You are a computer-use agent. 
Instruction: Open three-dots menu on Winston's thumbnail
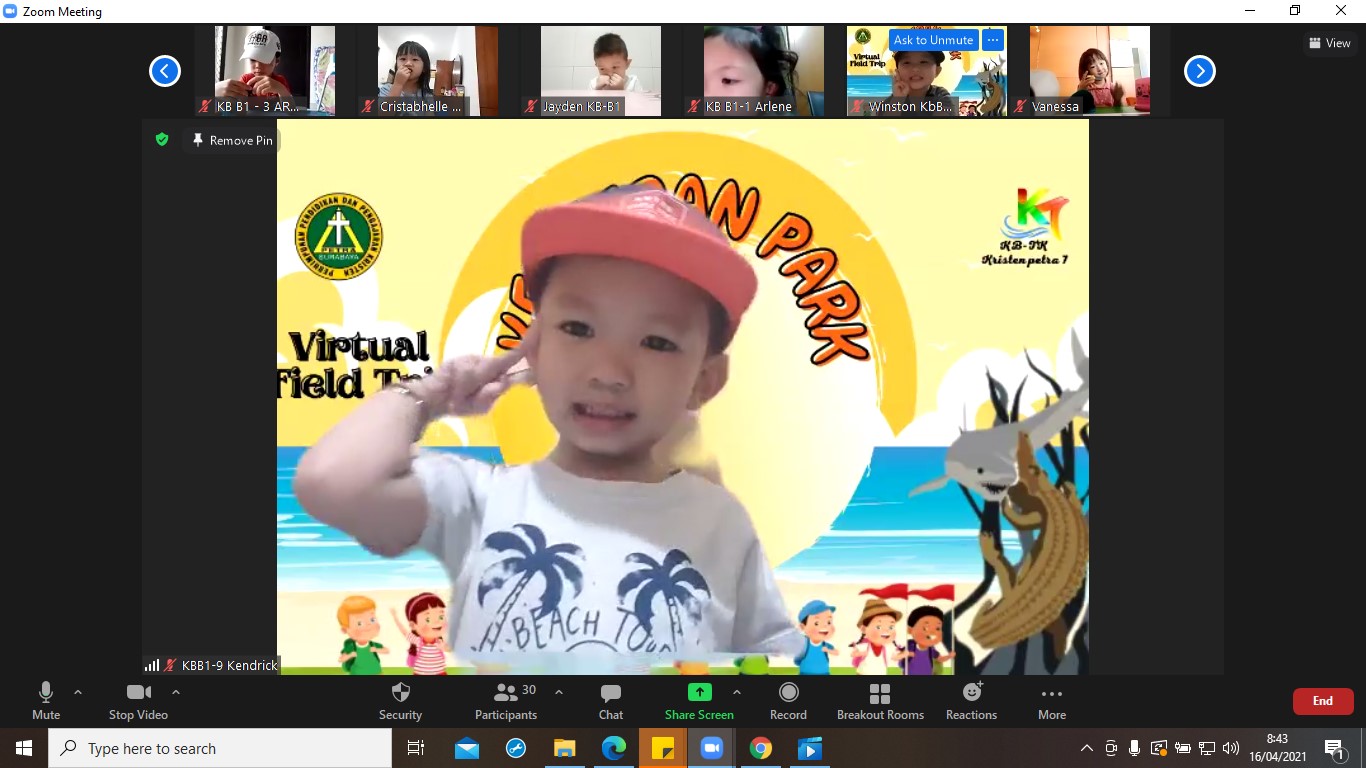pos(992,40)
